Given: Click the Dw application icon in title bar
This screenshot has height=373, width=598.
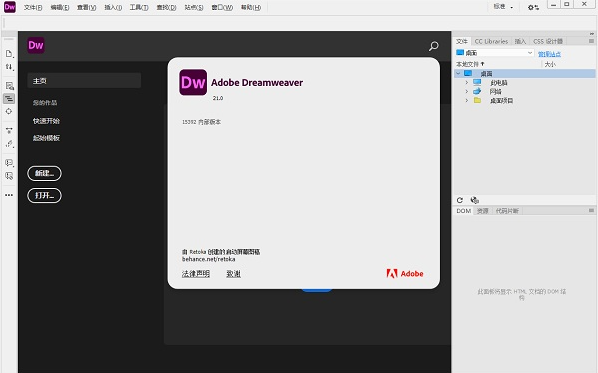Looking at the screenshot, I should click(10, 7).
